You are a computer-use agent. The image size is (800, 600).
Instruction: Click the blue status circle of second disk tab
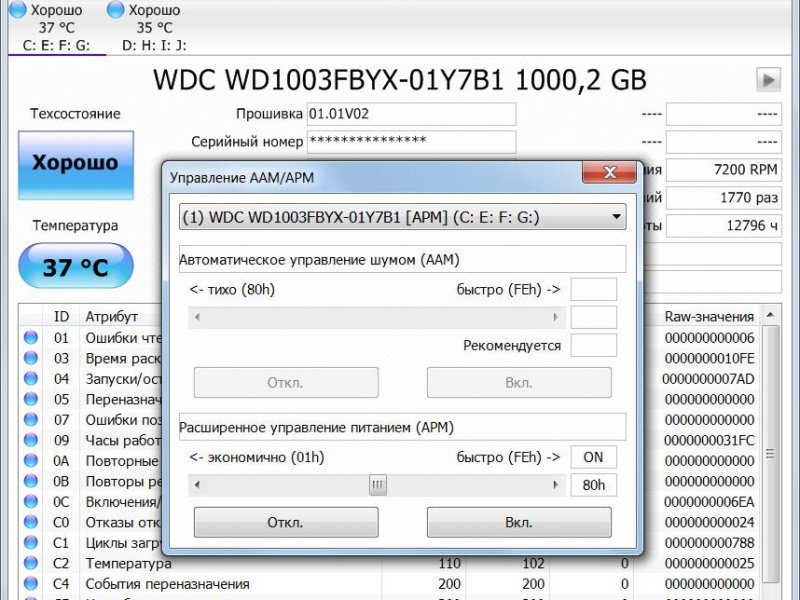click(x=115, y=10)
